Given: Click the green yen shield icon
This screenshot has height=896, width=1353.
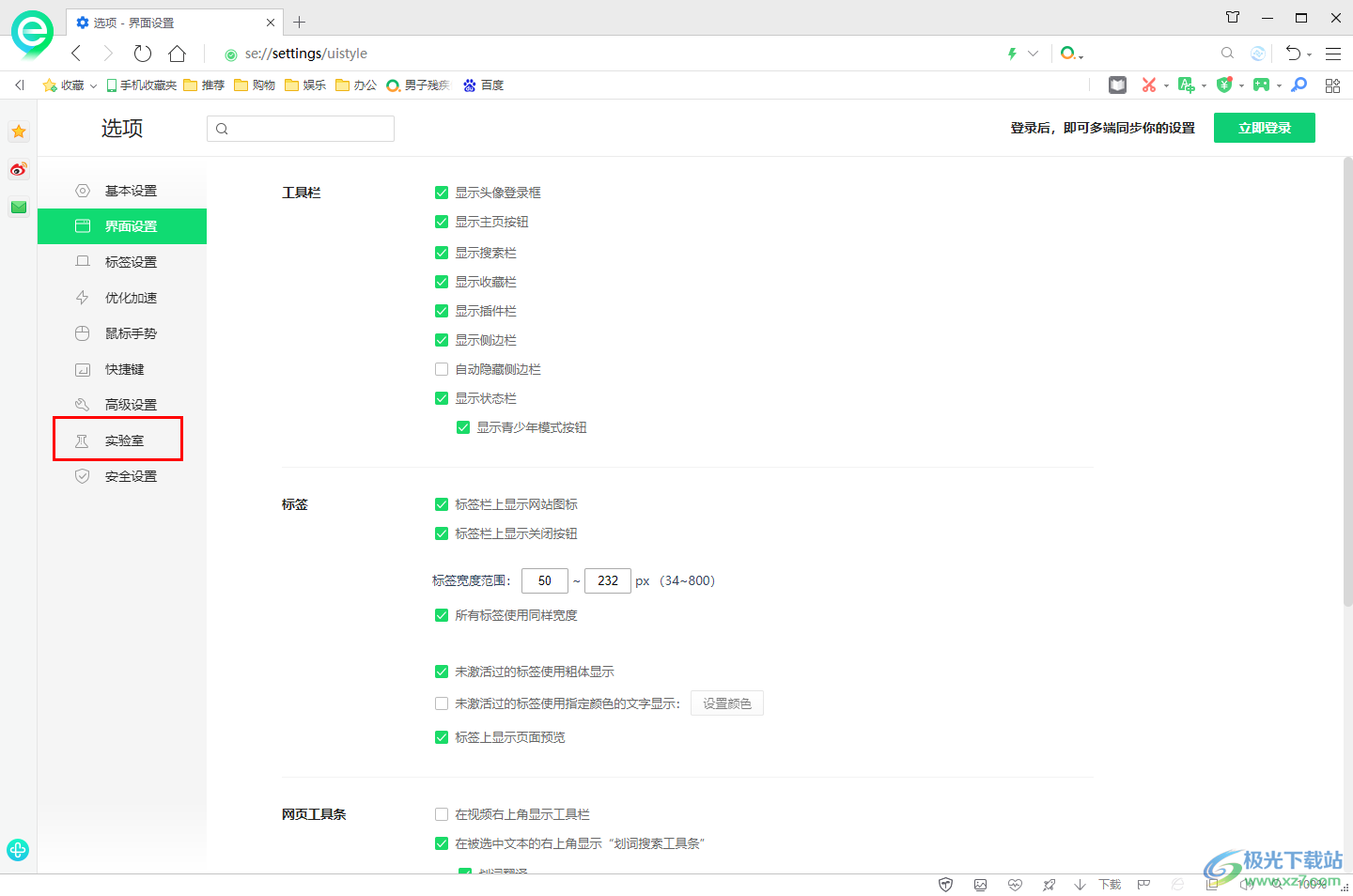Looking at the screenshot, I should (1223, 85).
